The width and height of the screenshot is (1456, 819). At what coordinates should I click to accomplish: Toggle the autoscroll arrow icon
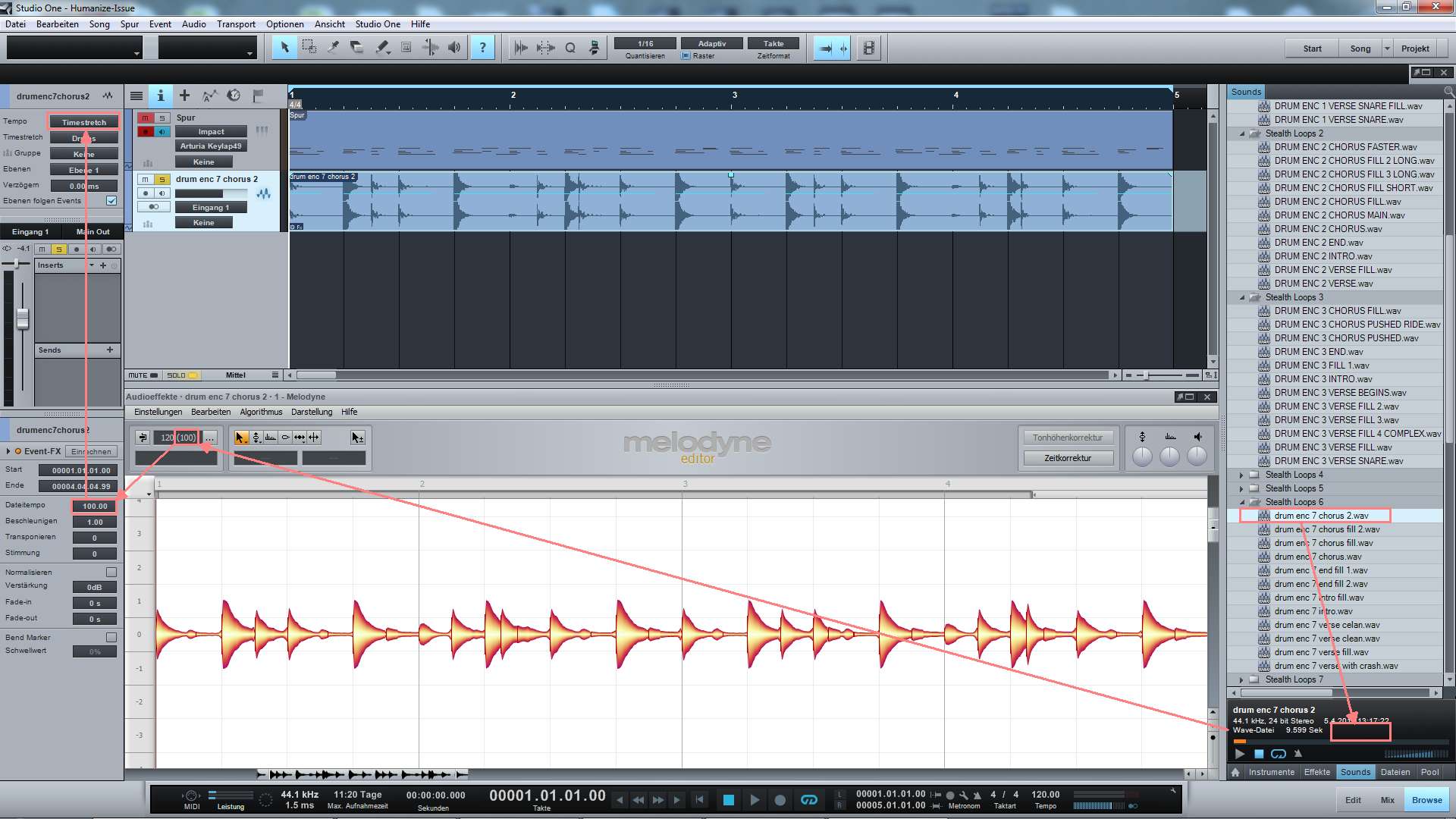coord(826,48)
